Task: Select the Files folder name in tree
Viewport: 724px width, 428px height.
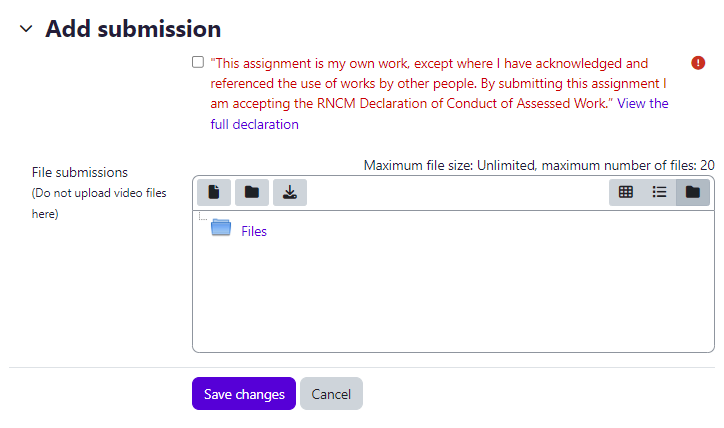Action: point(254,231)
